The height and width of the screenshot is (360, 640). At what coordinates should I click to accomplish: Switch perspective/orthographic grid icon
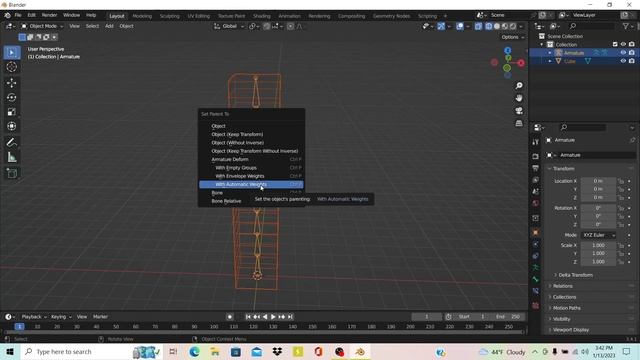tap(519, 123)
